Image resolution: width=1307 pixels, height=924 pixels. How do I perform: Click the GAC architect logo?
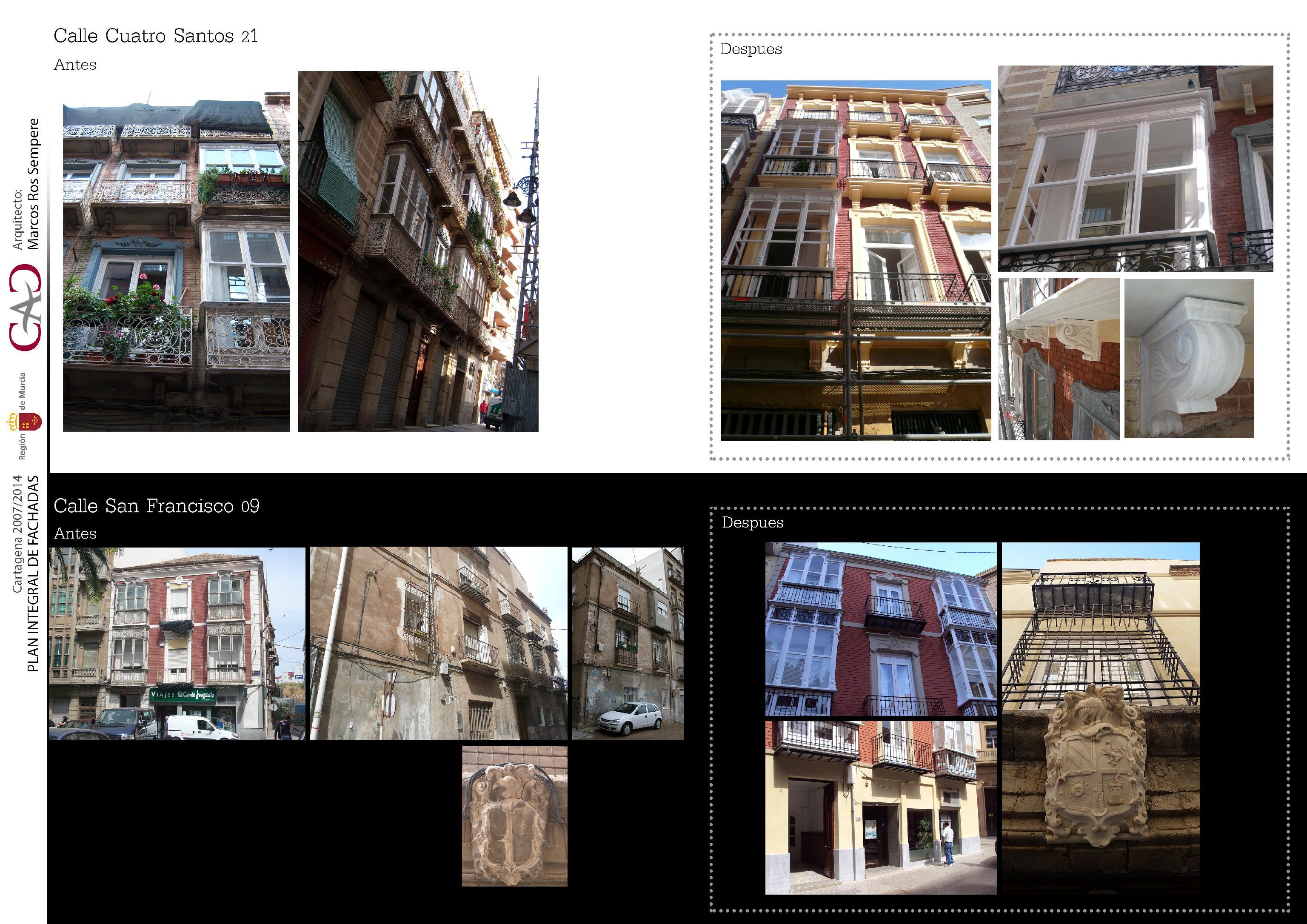(26, 308)
